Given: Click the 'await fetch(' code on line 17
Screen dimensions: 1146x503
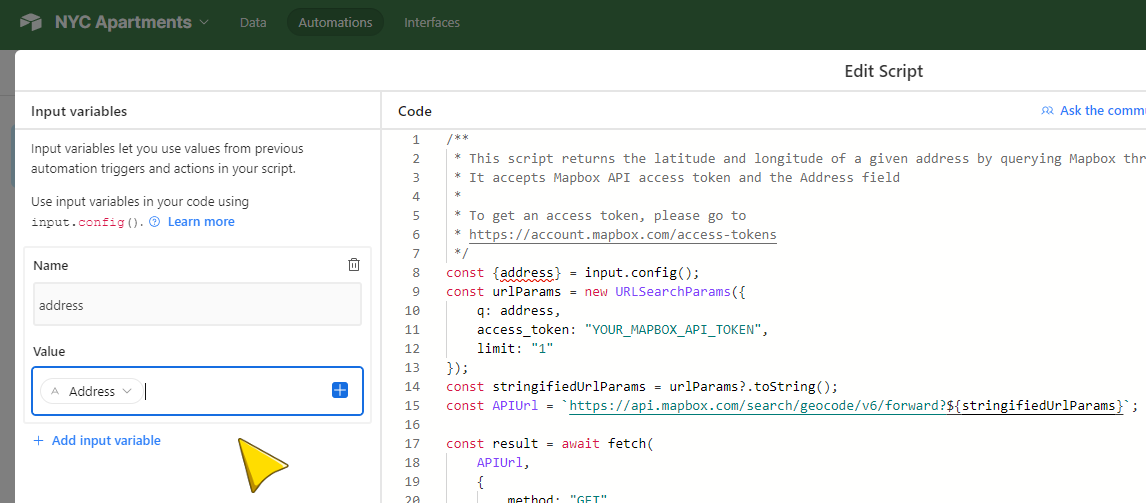Looking at the screenshot, I should coord(605,444).
